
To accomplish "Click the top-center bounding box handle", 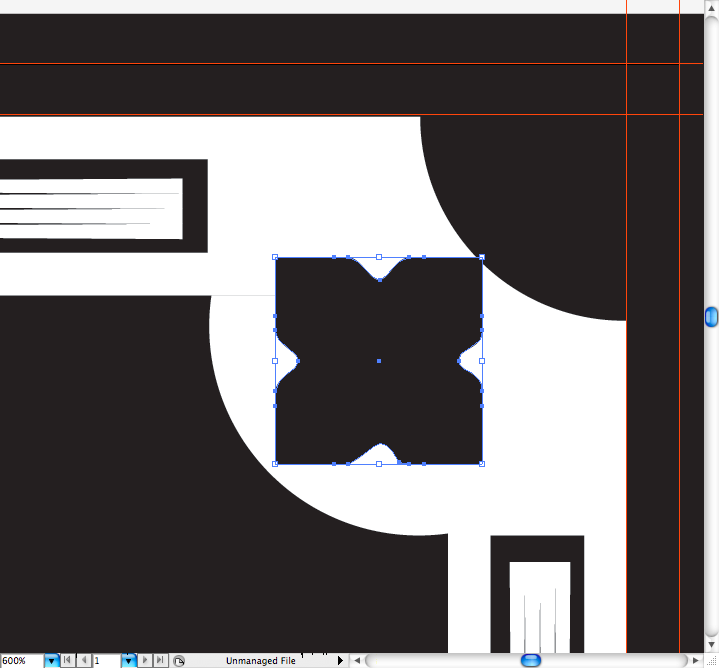I will (x=379, y=257).
